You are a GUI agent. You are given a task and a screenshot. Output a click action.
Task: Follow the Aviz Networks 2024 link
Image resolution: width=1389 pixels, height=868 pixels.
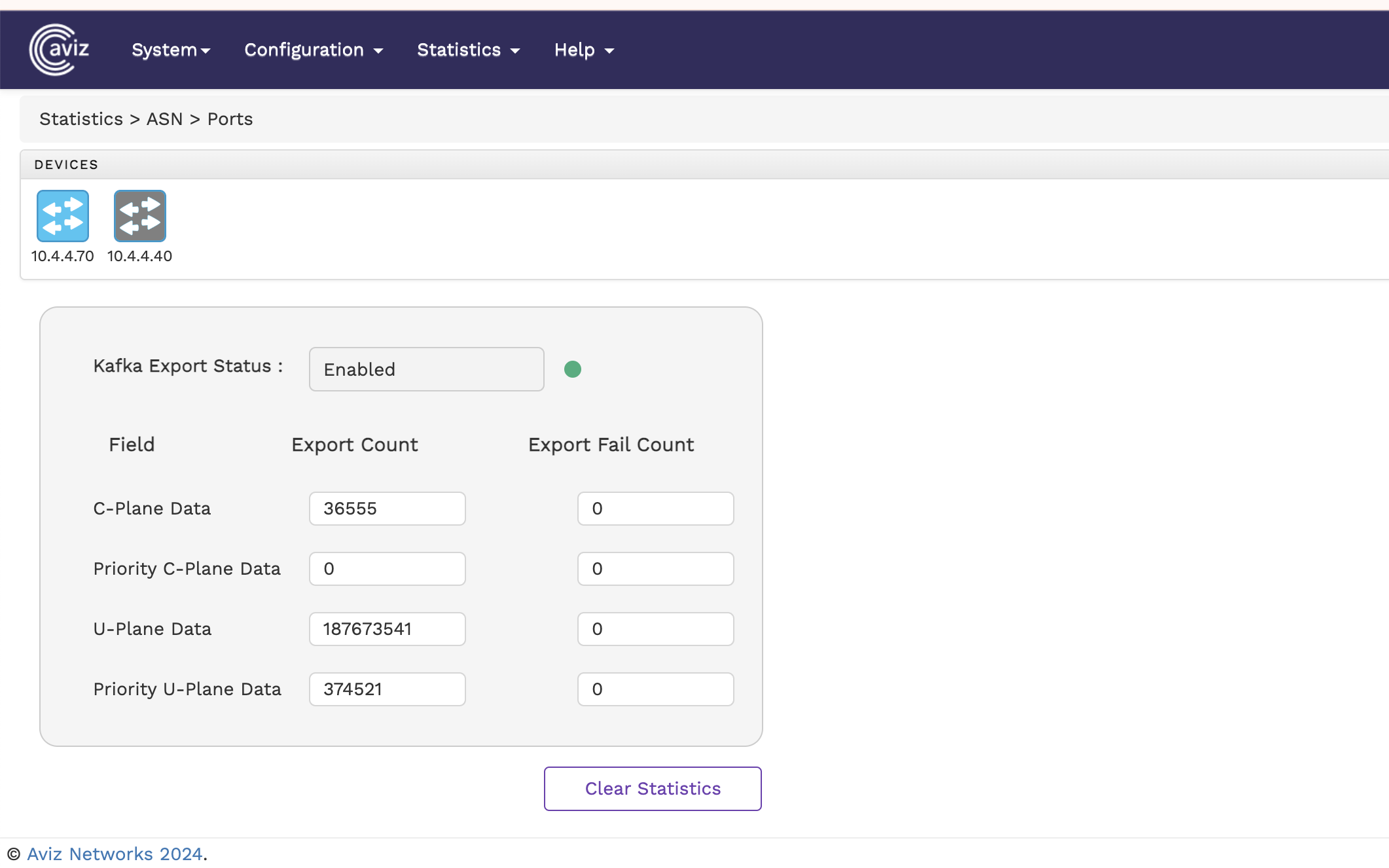115,854
